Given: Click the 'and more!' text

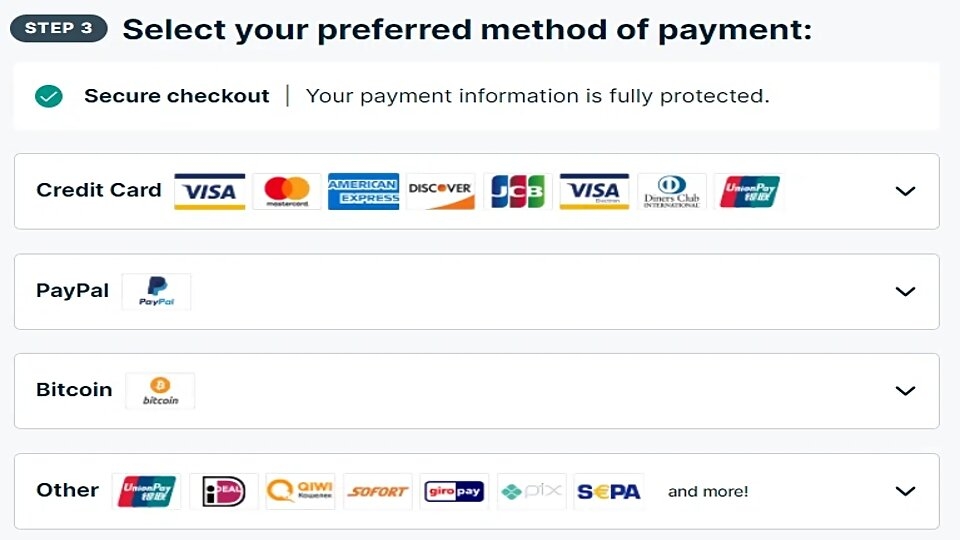Looking at the screenshot, I should [x=708, y=491].
